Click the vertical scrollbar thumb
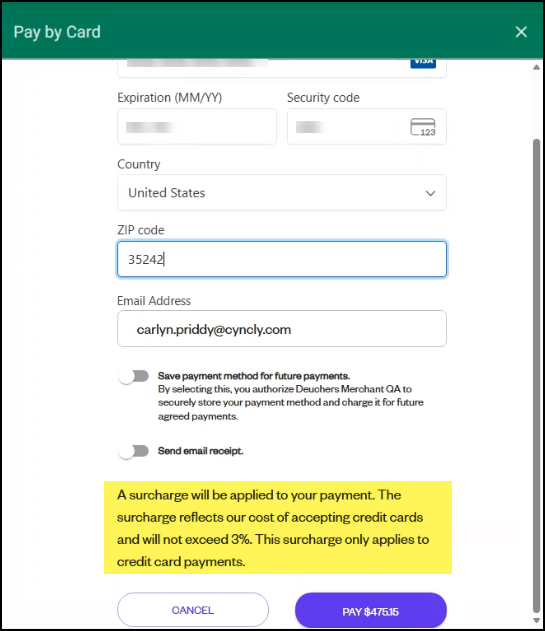Screen dimensions: 545x631 pos(536,375)
